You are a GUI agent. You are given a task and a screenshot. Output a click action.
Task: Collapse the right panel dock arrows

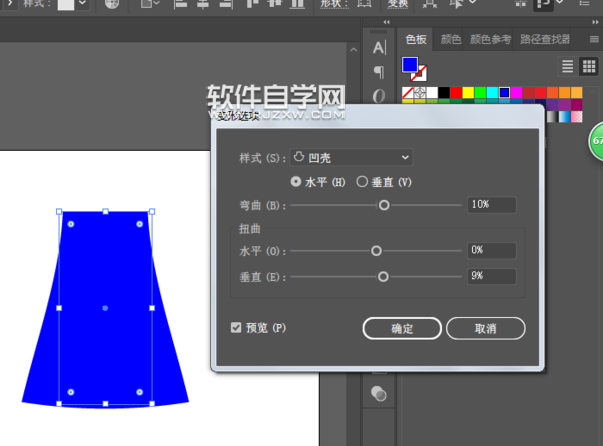595,22
